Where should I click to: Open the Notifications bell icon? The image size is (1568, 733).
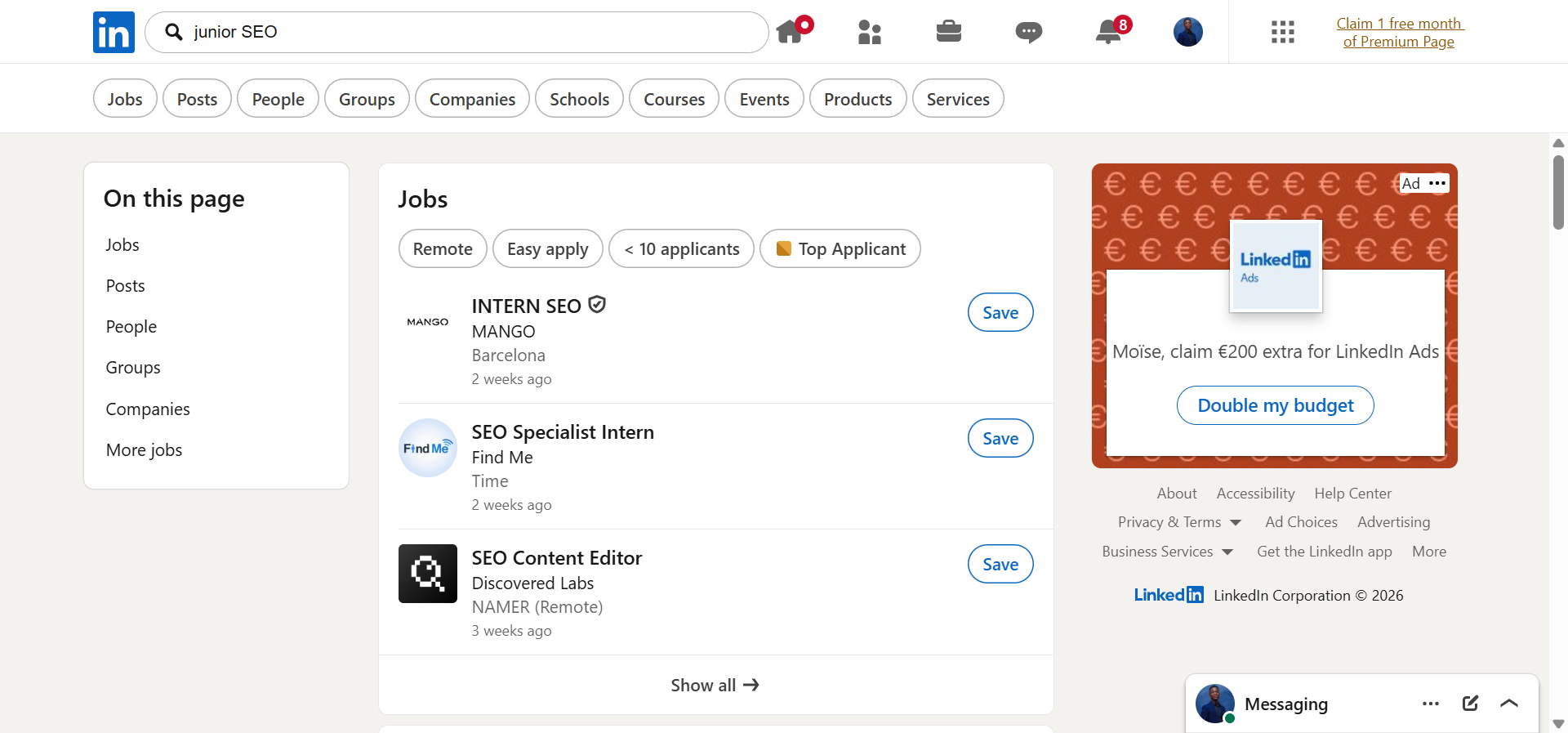(x=1108, y=32)
